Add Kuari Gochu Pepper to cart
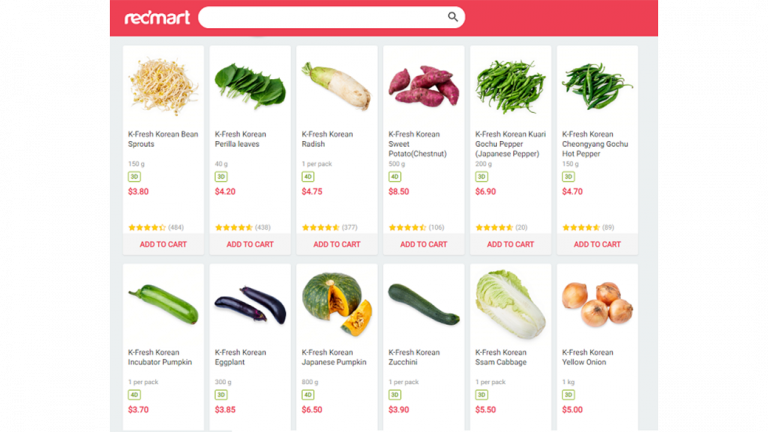The width and height of the screenshot is (768, 432). [510, 244]
